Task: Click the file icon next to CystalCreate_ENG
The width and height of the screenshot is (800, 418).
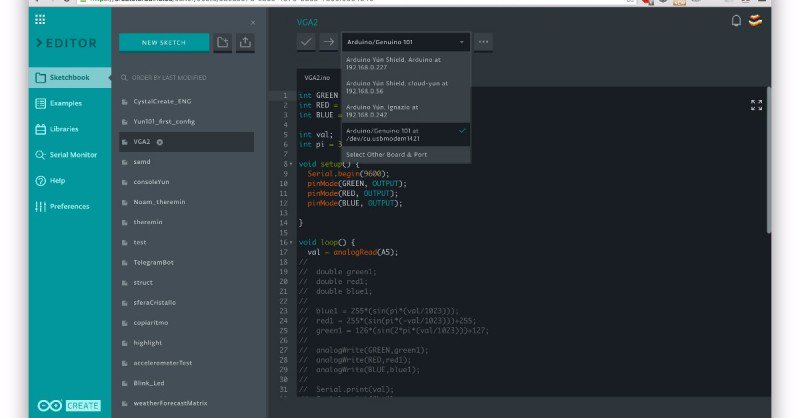Action: [x=124, y=102]
